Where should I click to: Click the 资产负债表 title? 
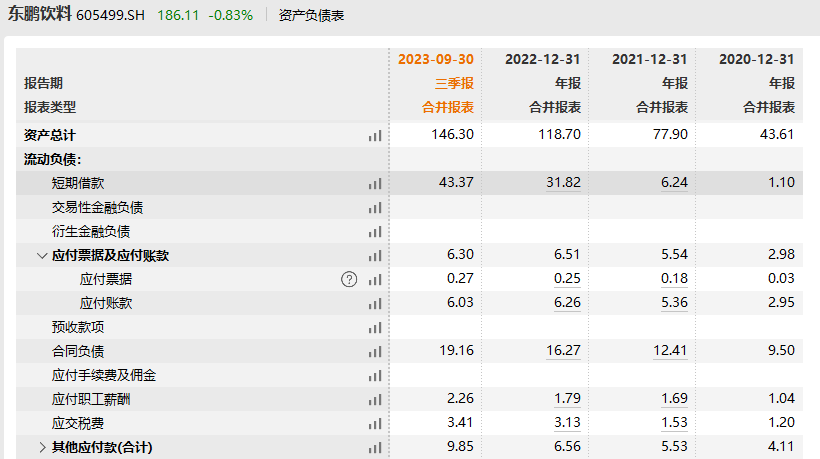(x=311, y=15)
